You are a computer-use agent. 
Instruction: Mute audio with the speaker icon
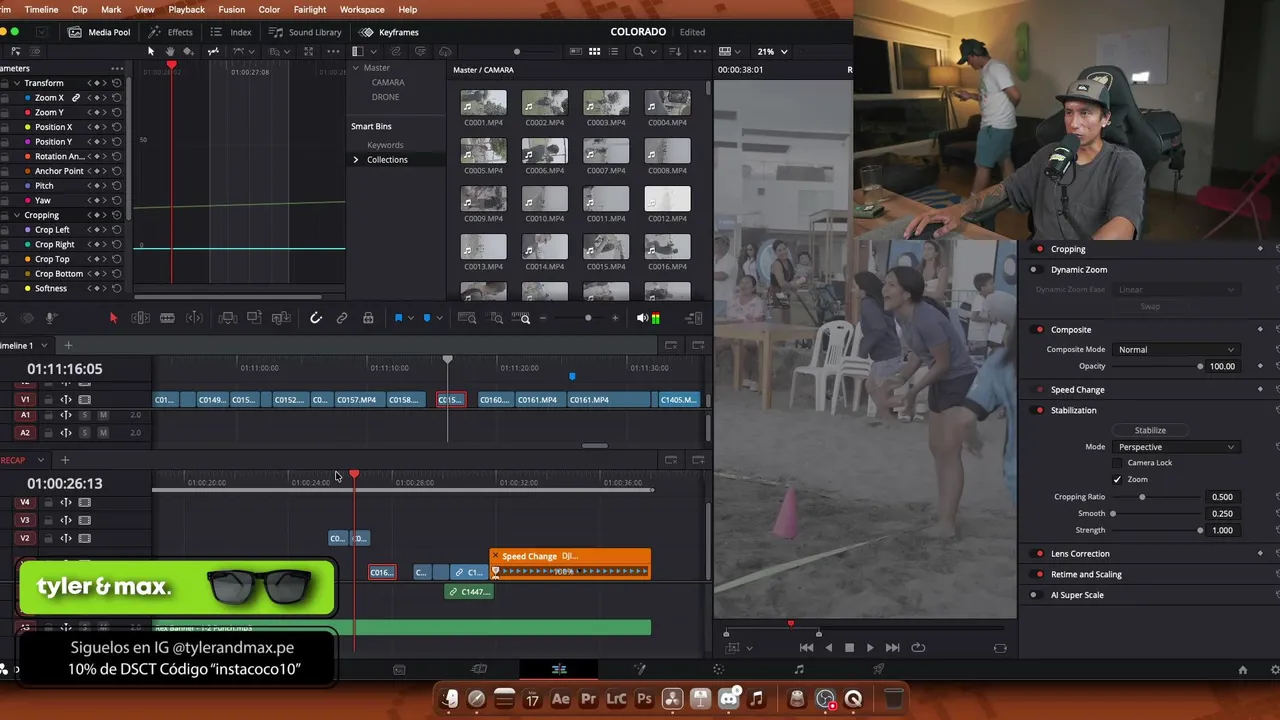click(x=642, y=318)
